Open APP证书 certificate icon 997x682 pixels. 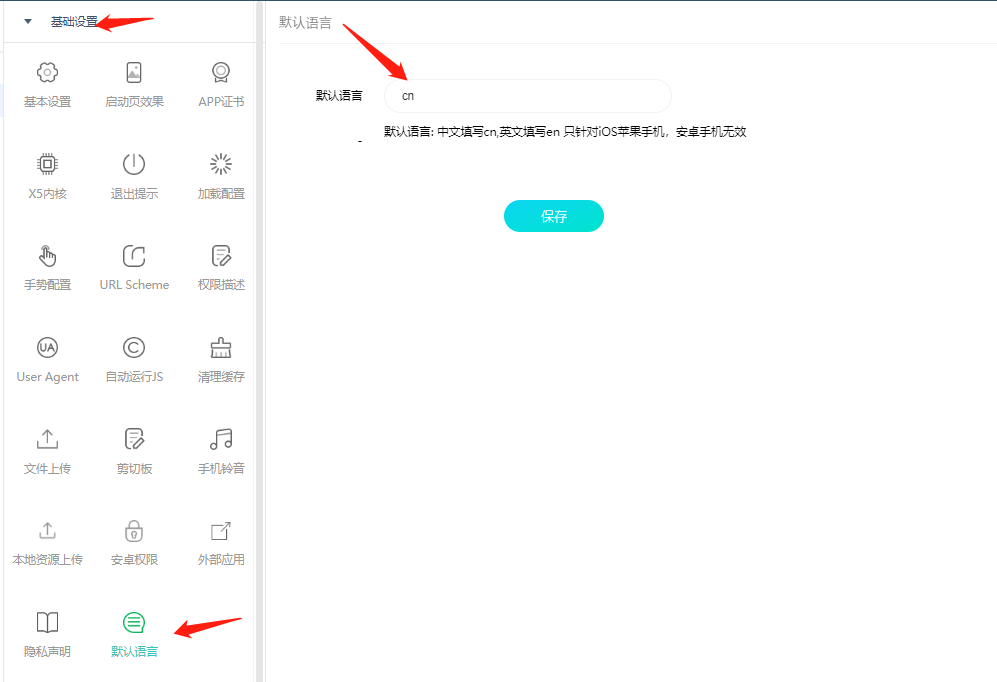pos(221,72)
